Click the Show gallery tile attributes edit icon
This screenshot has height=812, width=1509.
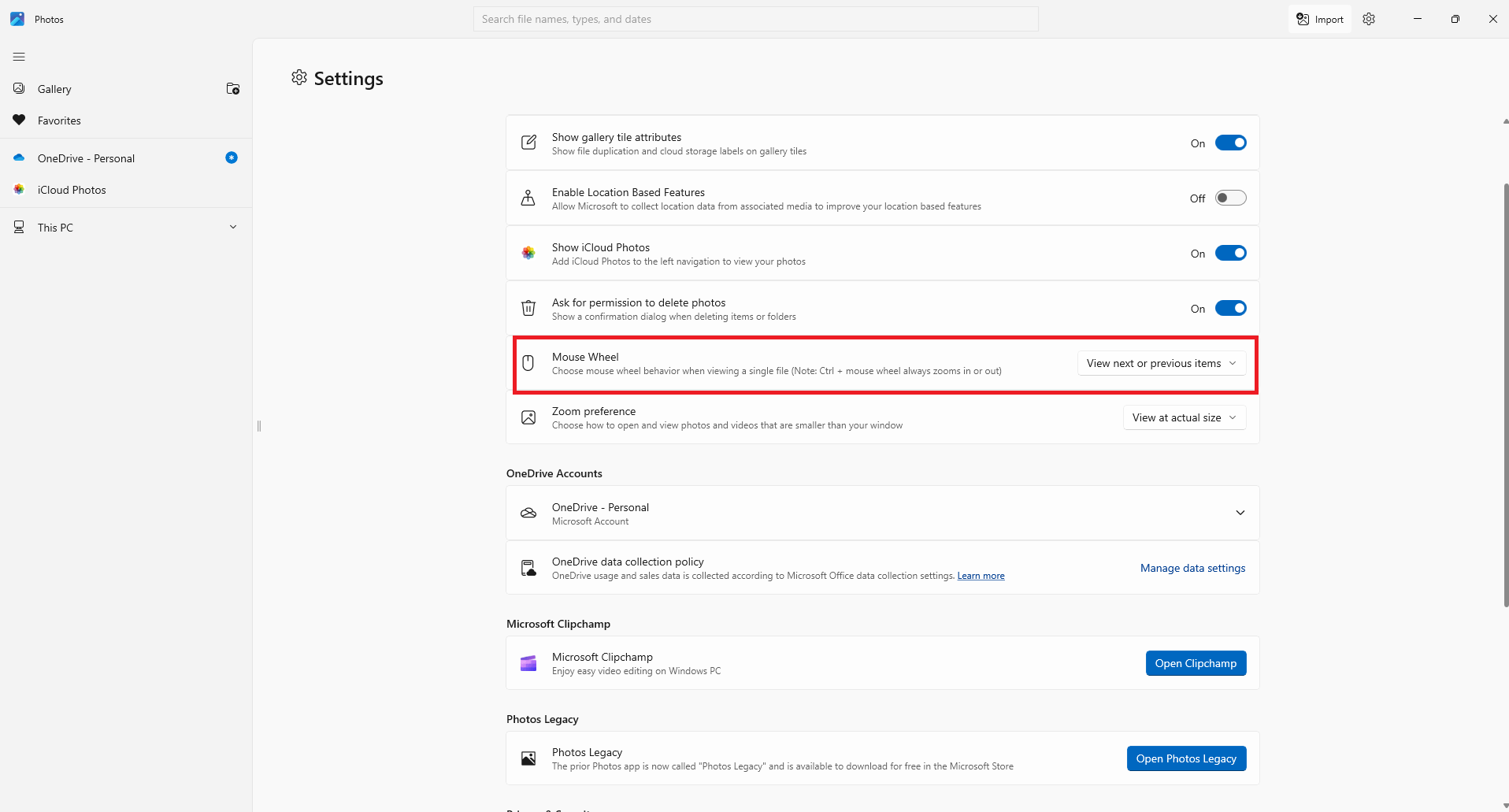(528, 143)
